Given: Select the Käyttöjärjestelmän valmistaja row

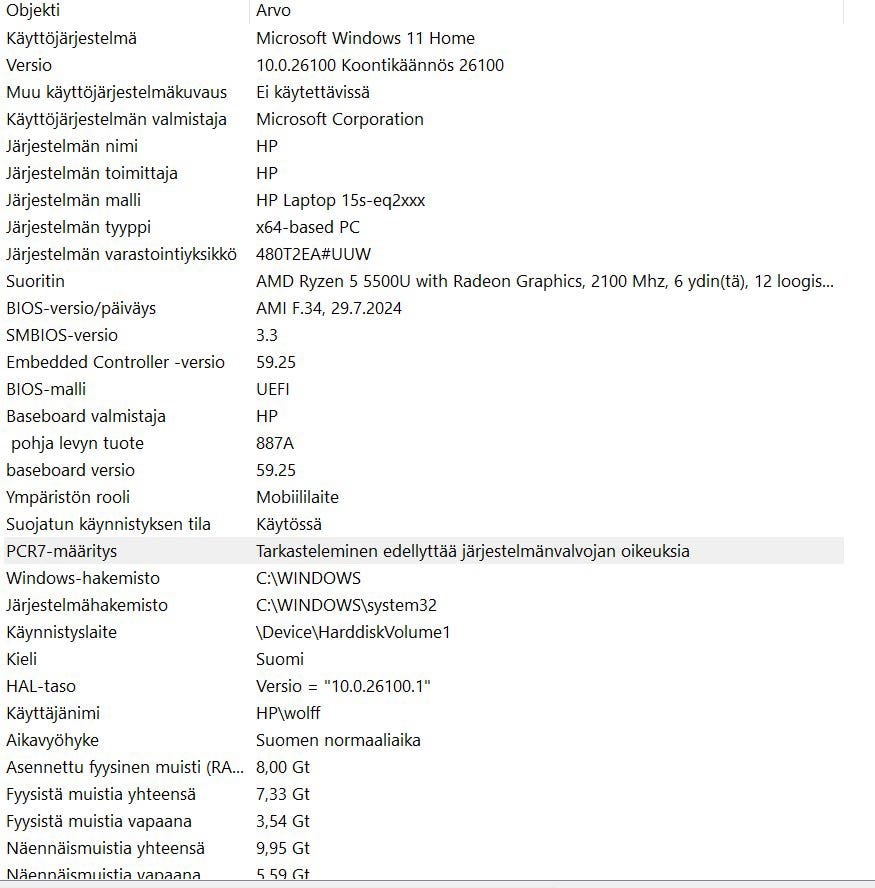Looking at the screenshot, I should point(424,119).
